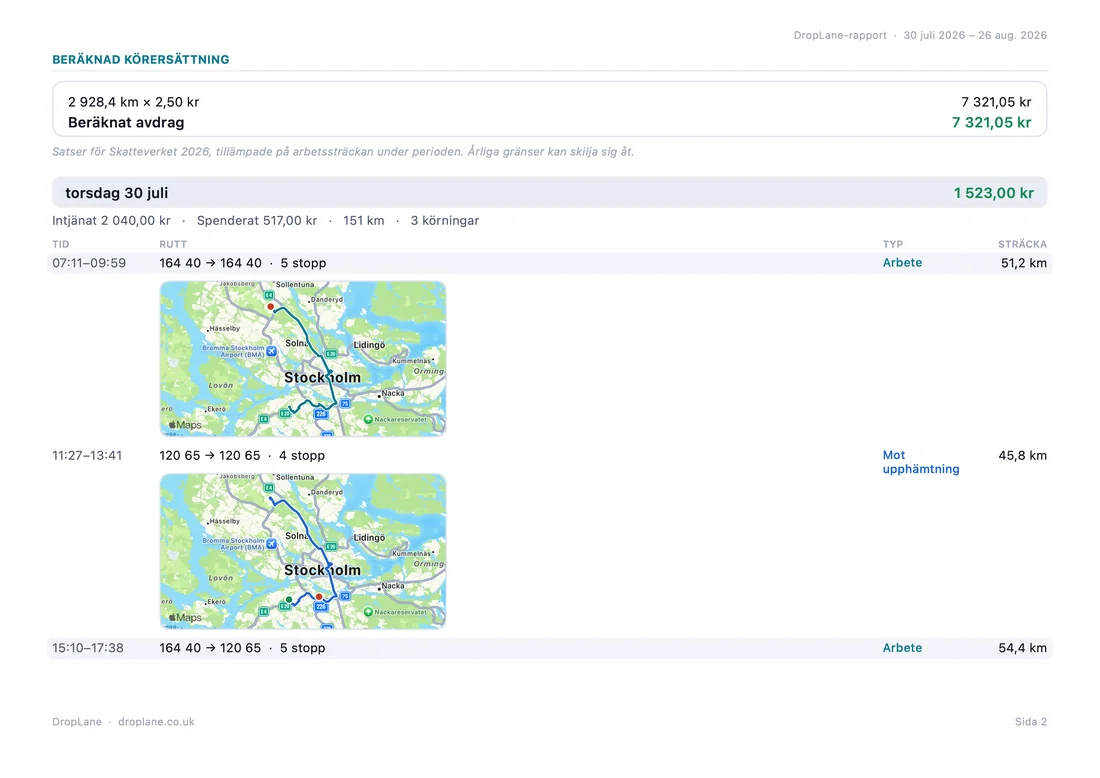The image size is (1100, 778).
Task: Click the 'RUTT' column header
Action: [x=173, y=244]
